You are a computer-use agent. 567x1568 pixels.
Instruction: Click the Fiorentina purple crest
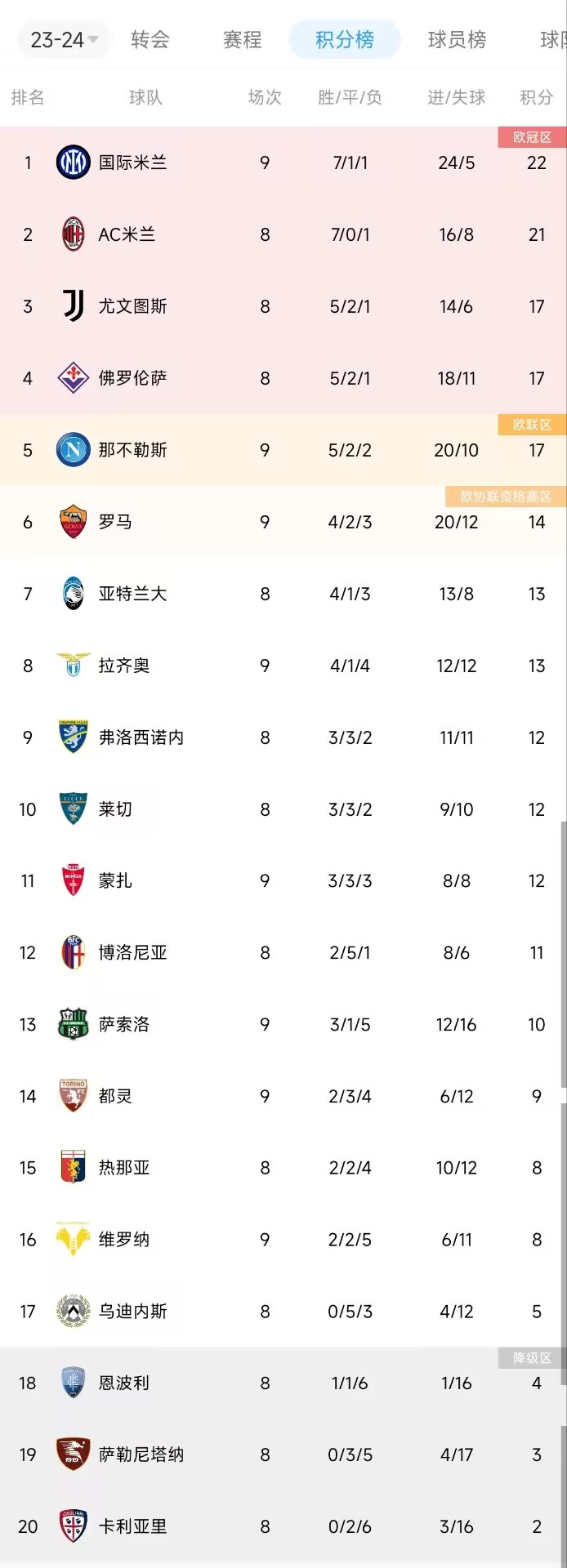click(73, 378)
